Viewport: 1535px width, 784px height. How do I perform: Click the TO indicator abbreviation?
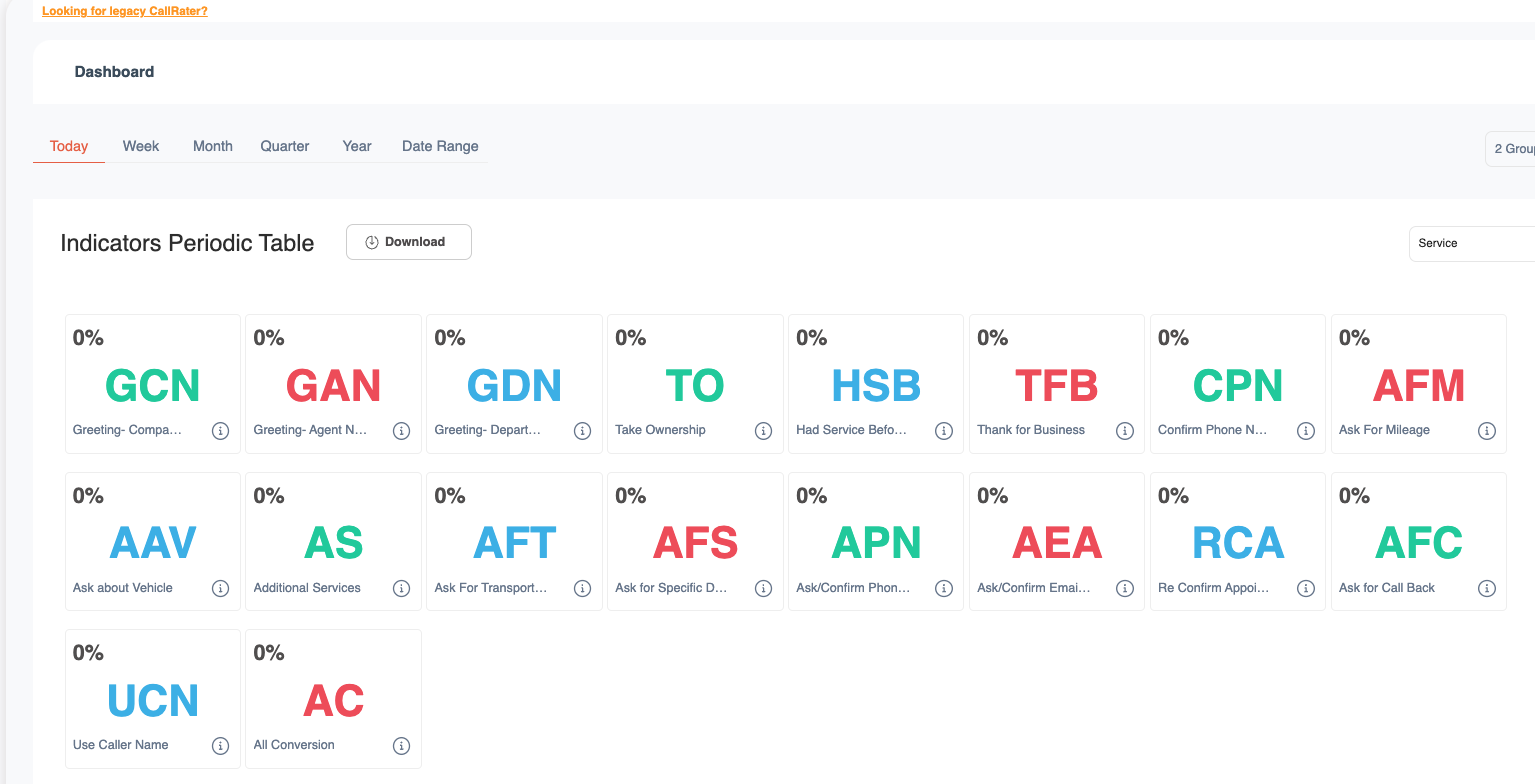pyautogui.click(x=696, y=386)
